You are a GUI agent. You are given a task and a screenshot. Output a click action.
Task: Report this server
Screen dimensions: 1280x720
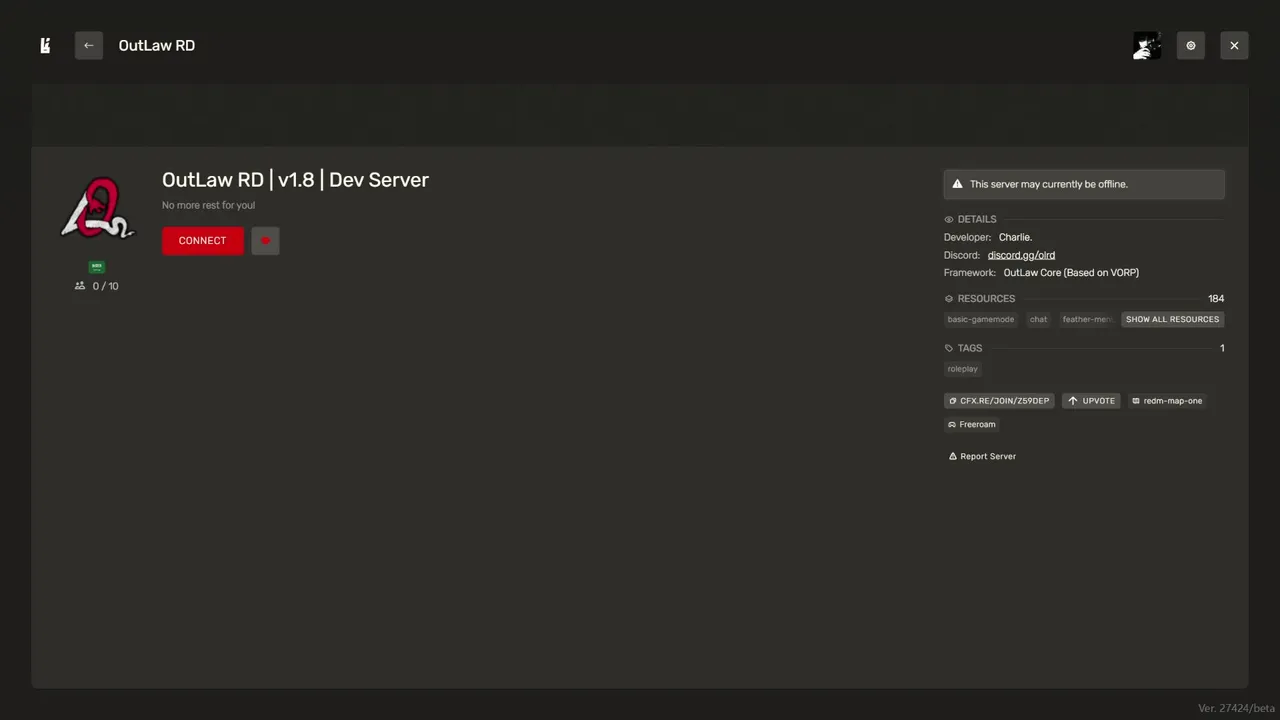tap(982, 456)
